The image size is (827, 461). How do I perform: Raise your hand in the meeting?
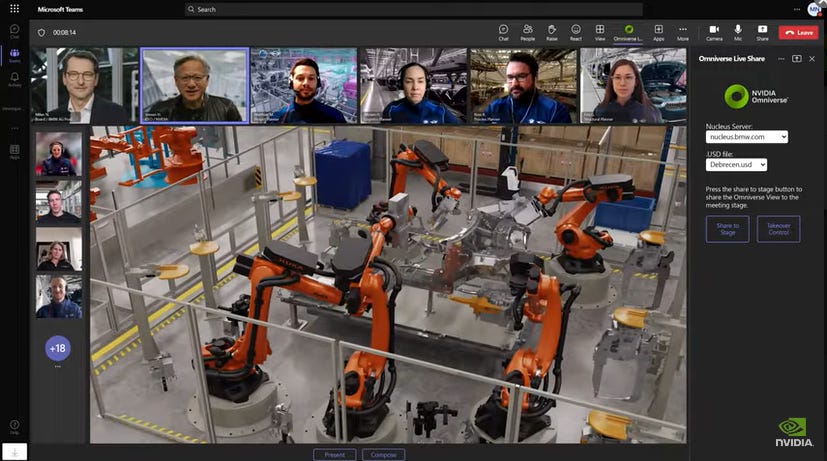tap(552, 32)
